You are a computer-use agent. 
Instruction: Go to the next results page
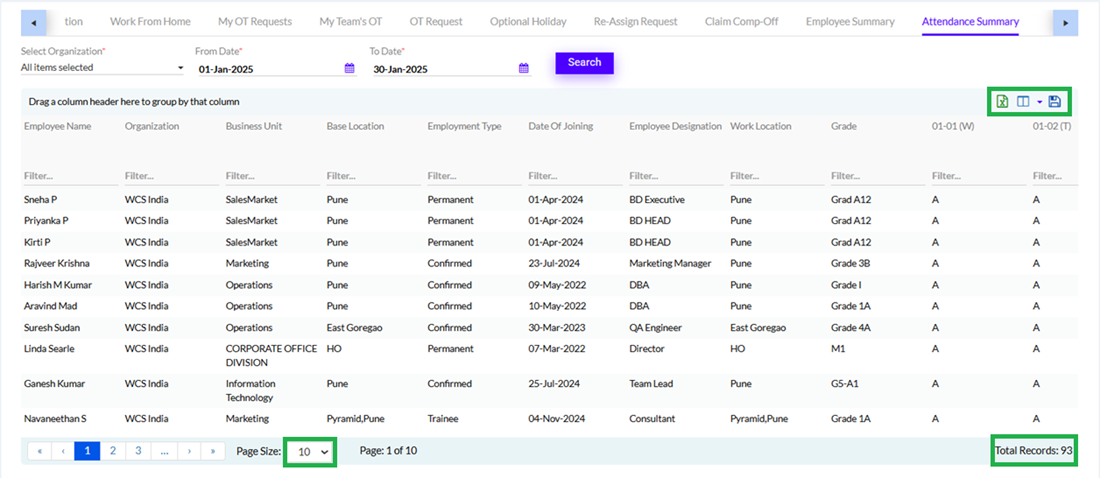point(188,451)
